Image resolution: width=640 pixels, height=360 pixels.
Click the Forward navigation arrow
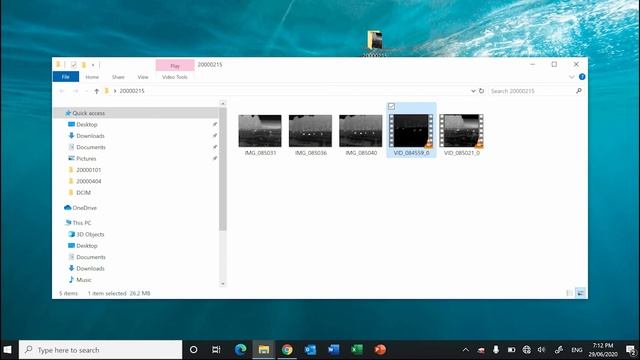[76, 91]
